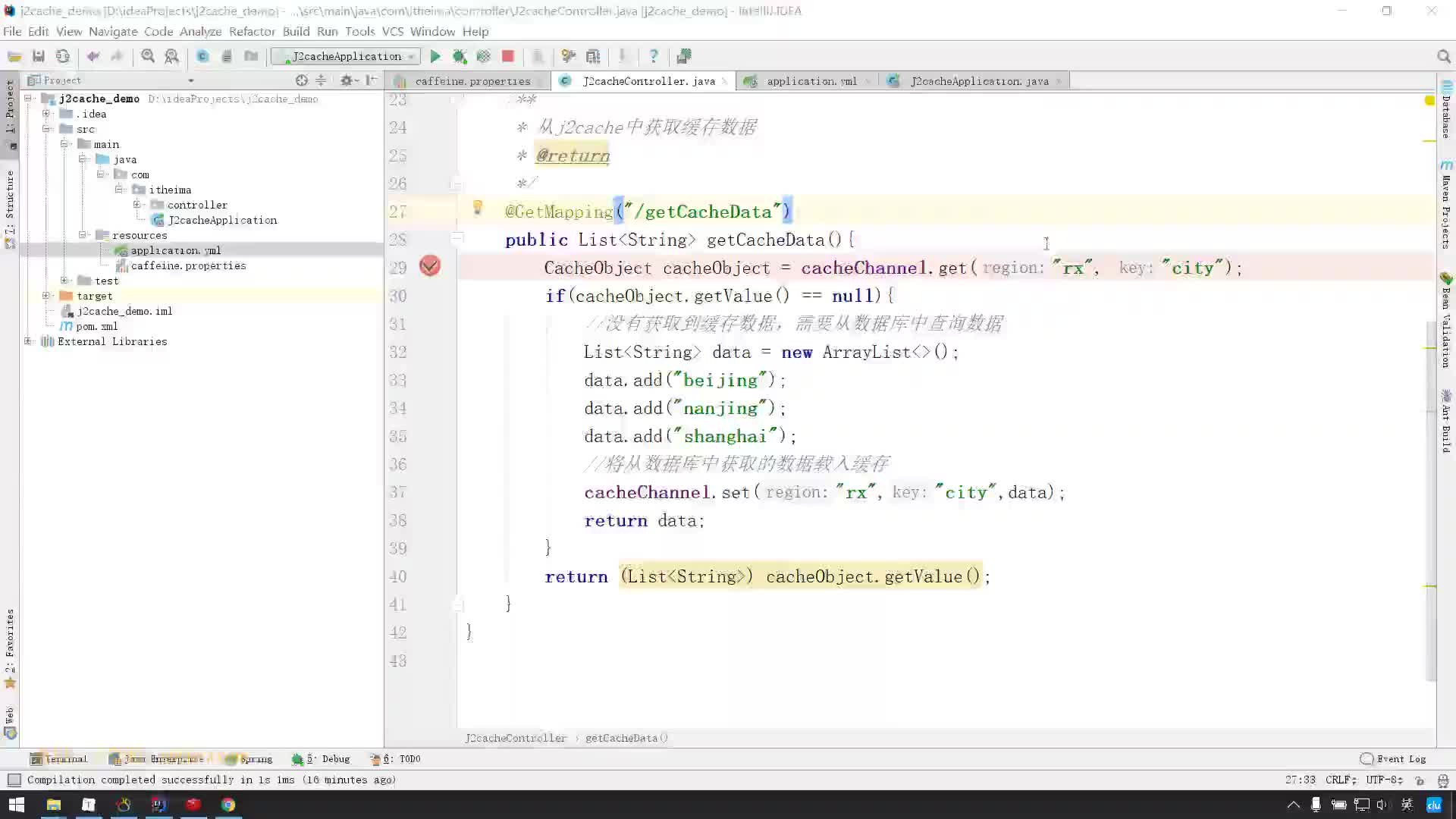Click the Back navigation arrow

point(93,56)
